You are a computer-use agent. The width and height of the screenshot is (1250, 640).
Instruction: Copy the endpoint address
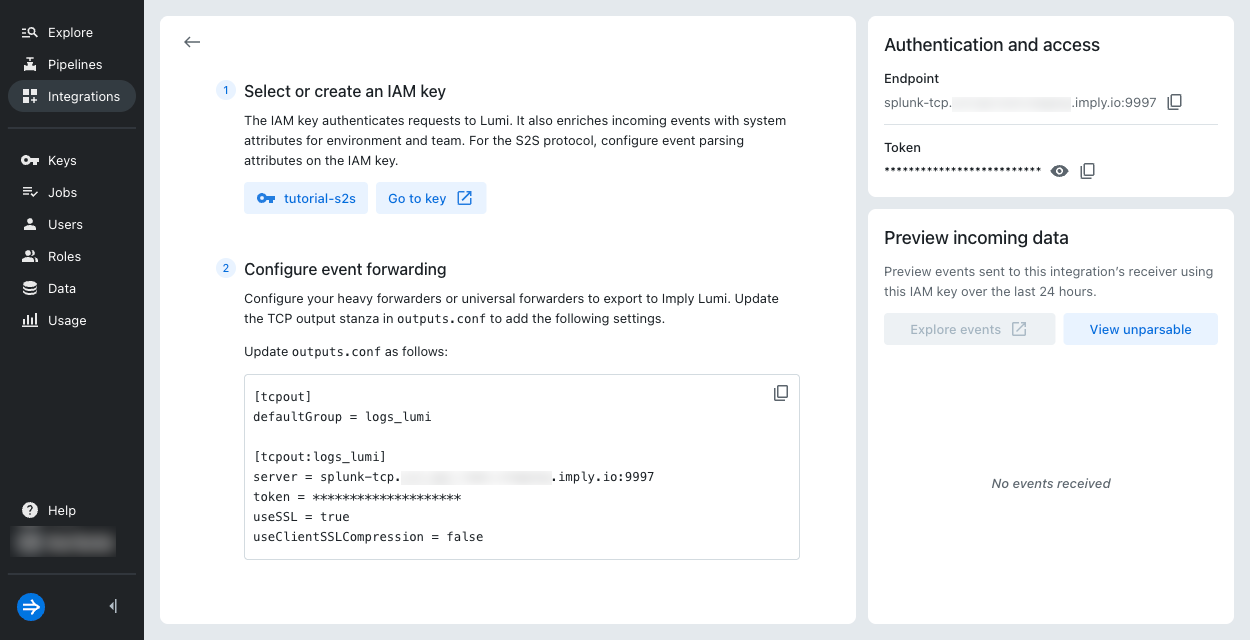pos(1175,102)
